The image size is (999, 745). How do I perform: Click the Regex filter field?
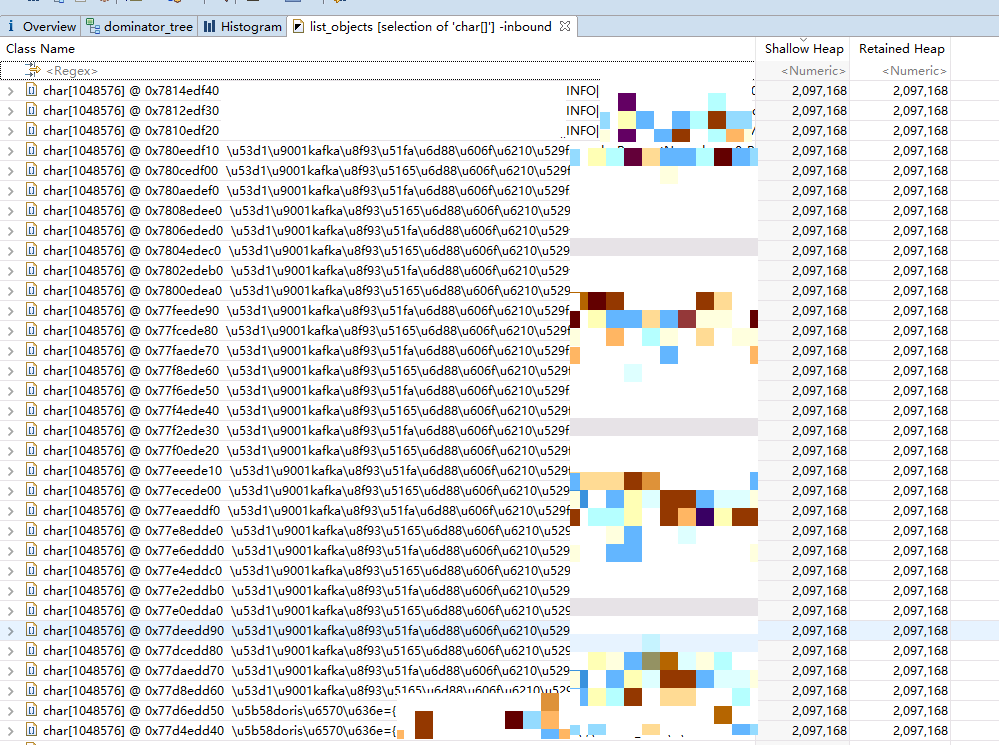[x=377, y=71]
